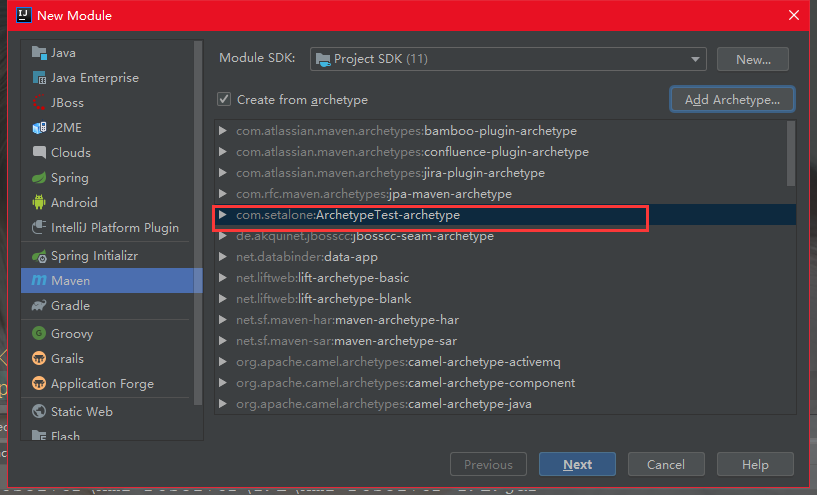
Task: Click the Flash folder icon
Action: click(x=39, y=435)
